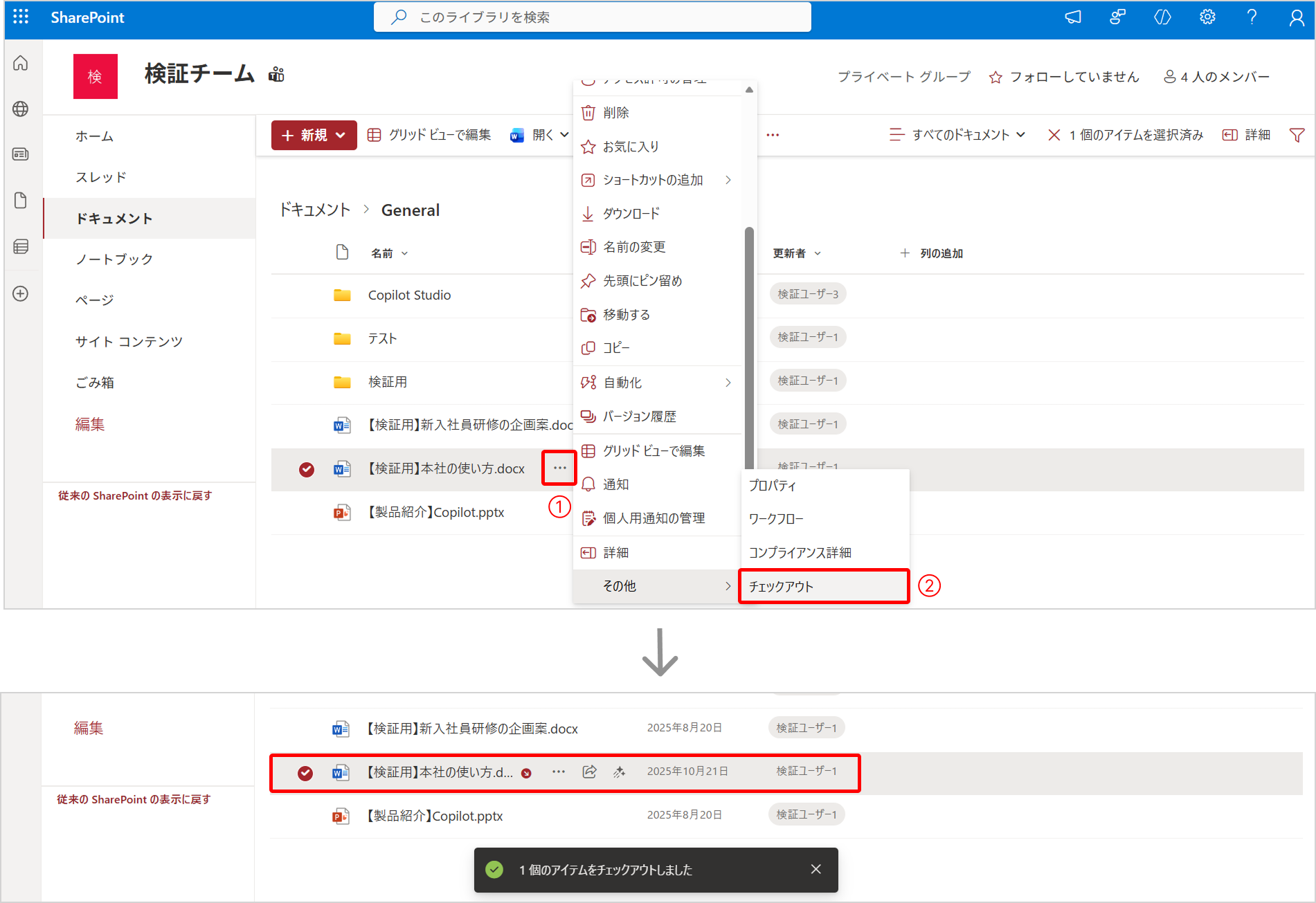Open the settings gear in the header
Image resolution: width=1316 pixels, height=903 pixels.
pyautogui.click(x=1207, y=17)
